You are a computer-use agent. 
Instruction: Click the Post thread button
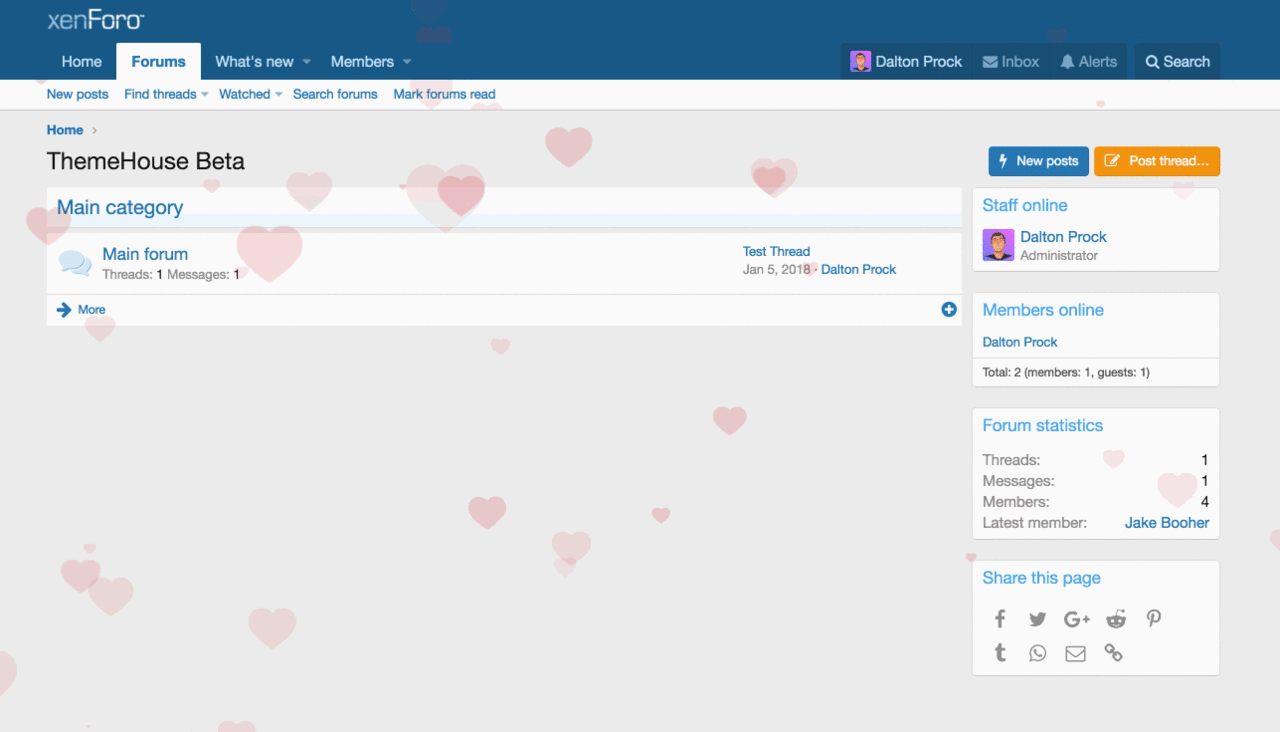tap(1156, 161)
